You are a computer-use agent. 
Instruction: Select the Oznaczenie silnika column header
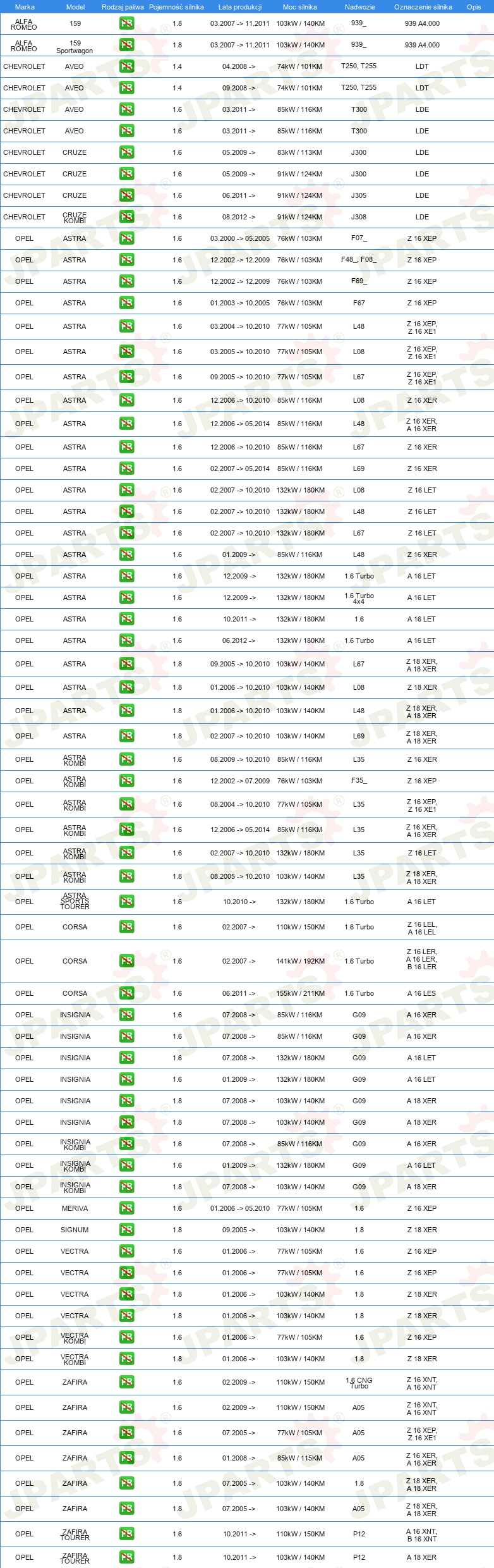click(x=423, y=7)
